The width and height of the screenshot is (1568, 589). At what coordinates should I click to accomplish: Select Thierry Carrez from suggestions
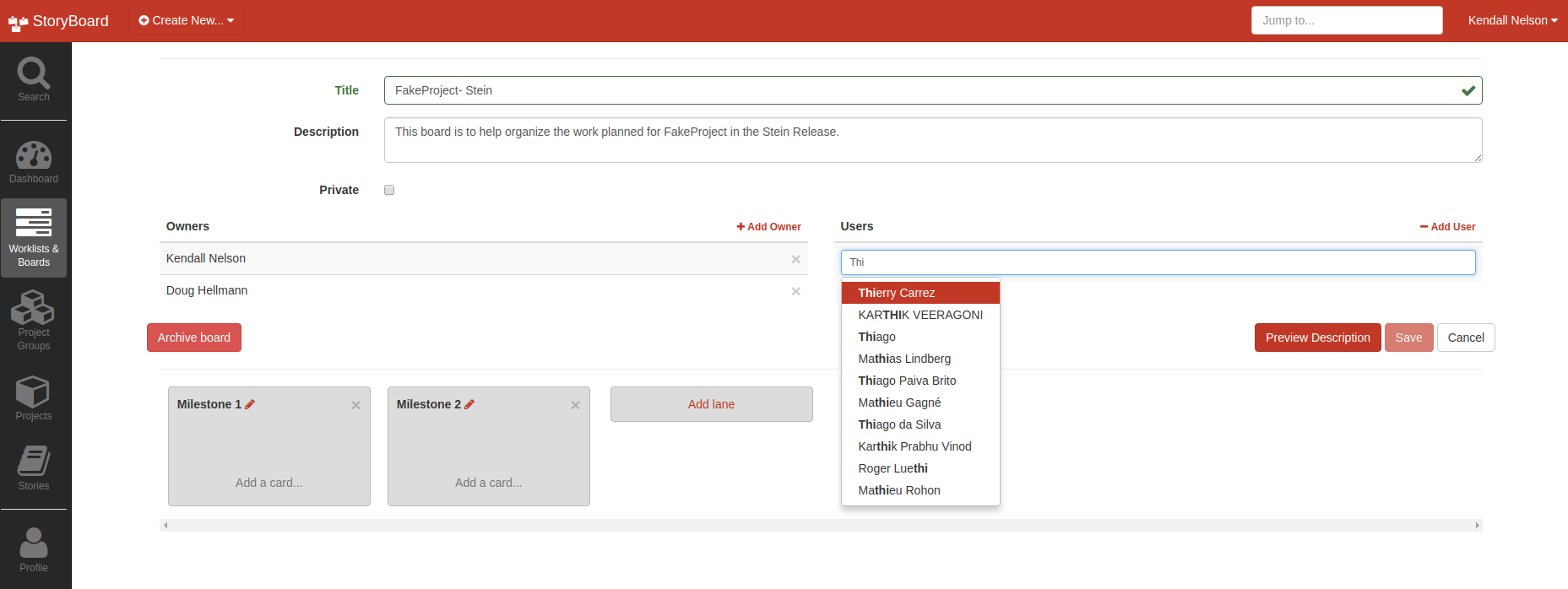click(x=896, y=293)
